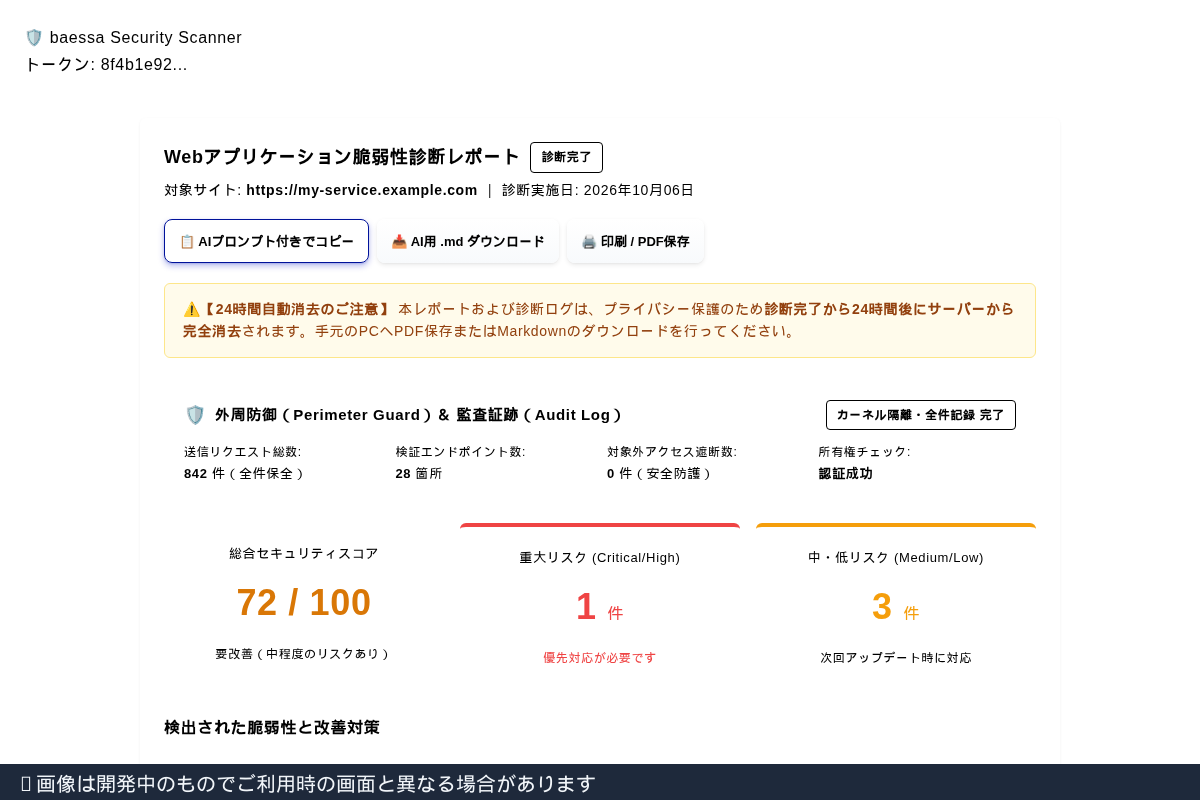
Task: Click the Webアプリケーション脆弱性診断レポート title
Action: (342, 157)
